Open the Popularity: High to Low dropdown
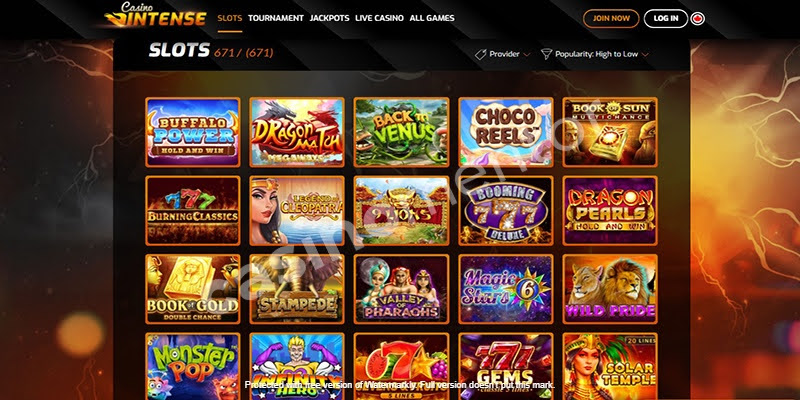800x400 pixels. coord(595,54)
